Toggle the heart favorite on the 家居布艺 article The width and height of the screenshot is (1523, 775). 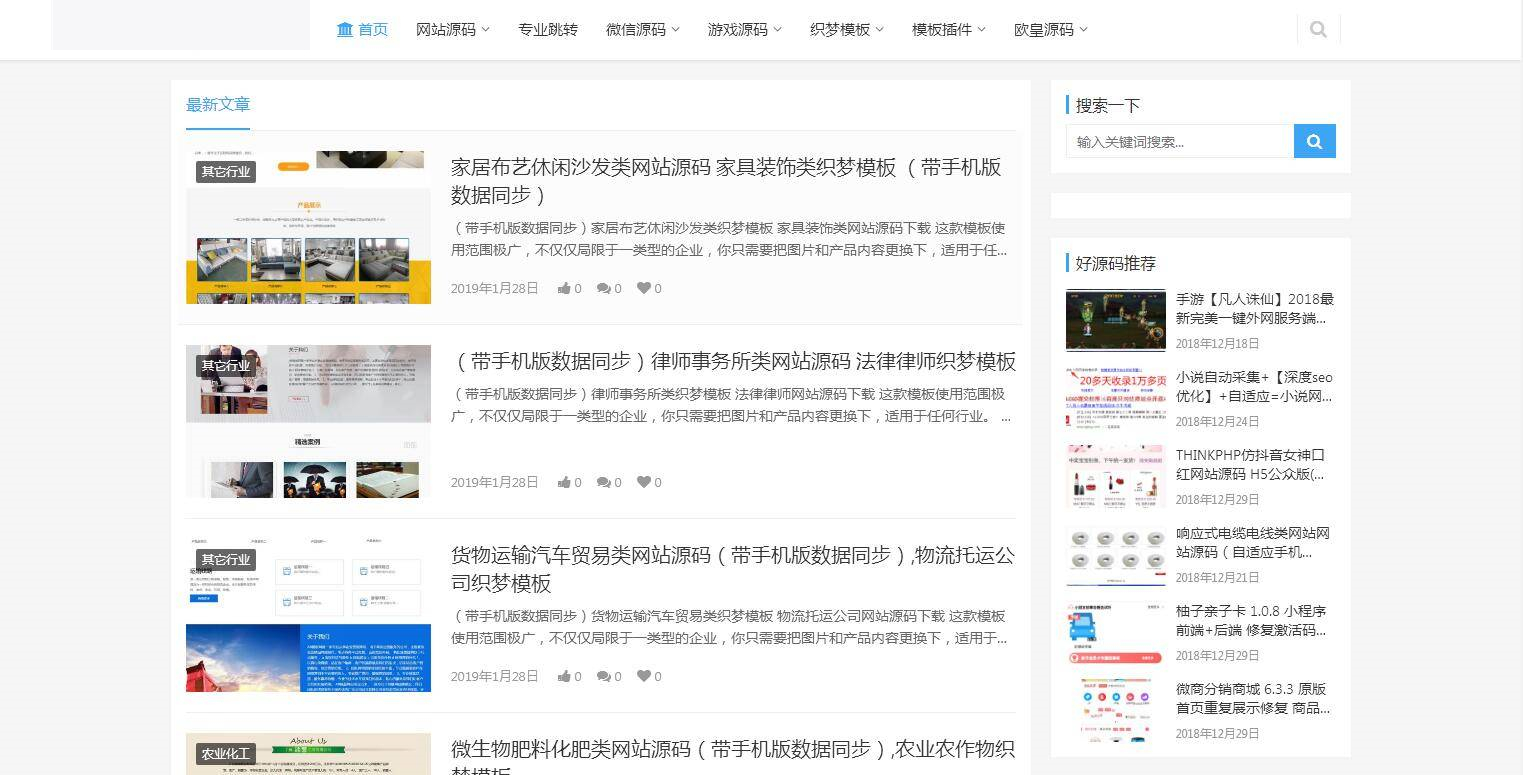(642, 288)
